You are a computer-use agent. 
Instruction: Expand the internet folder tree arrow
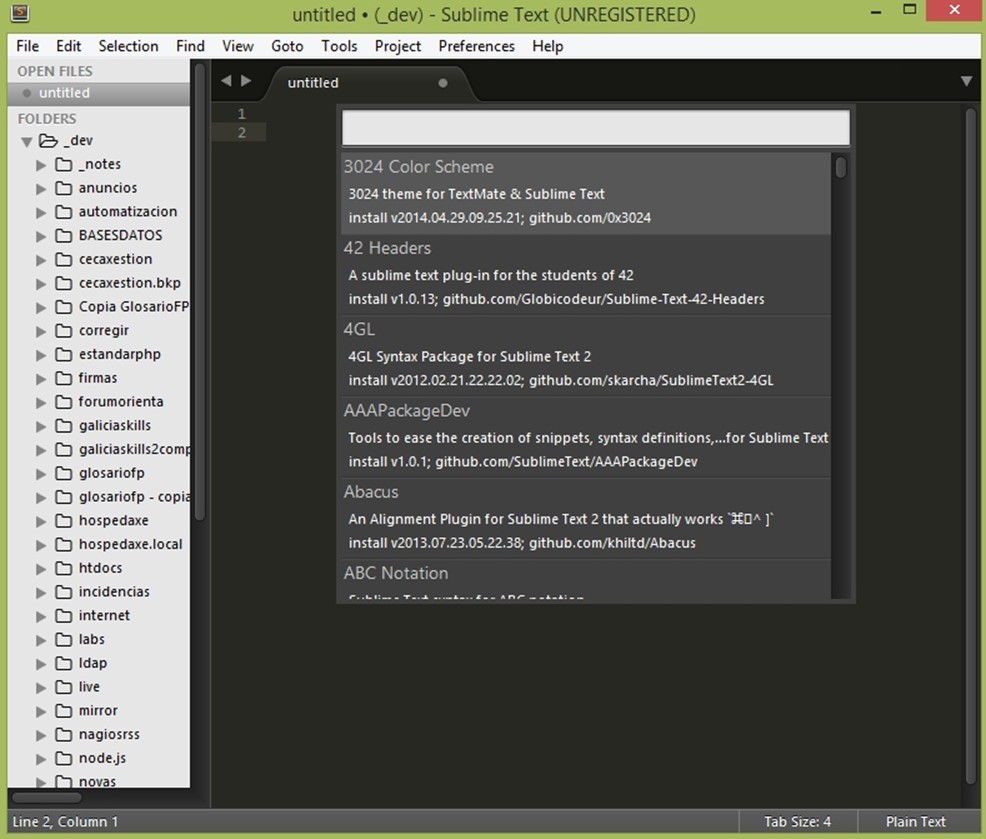[x=41, y=616]
